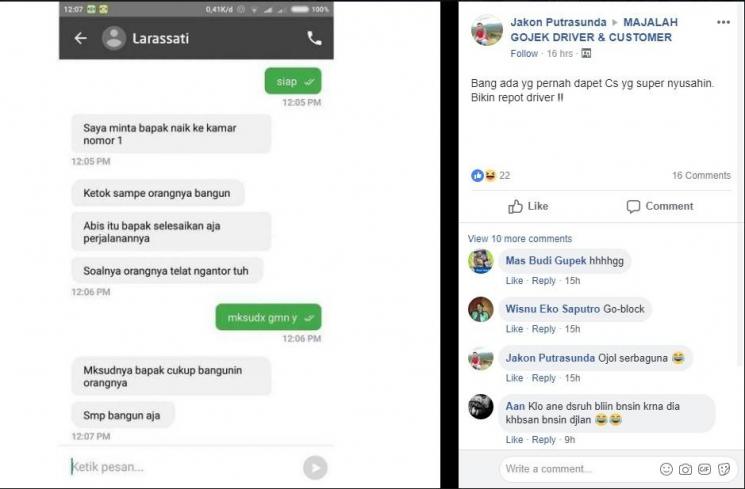Tap the back arrow in chat header

80,38
